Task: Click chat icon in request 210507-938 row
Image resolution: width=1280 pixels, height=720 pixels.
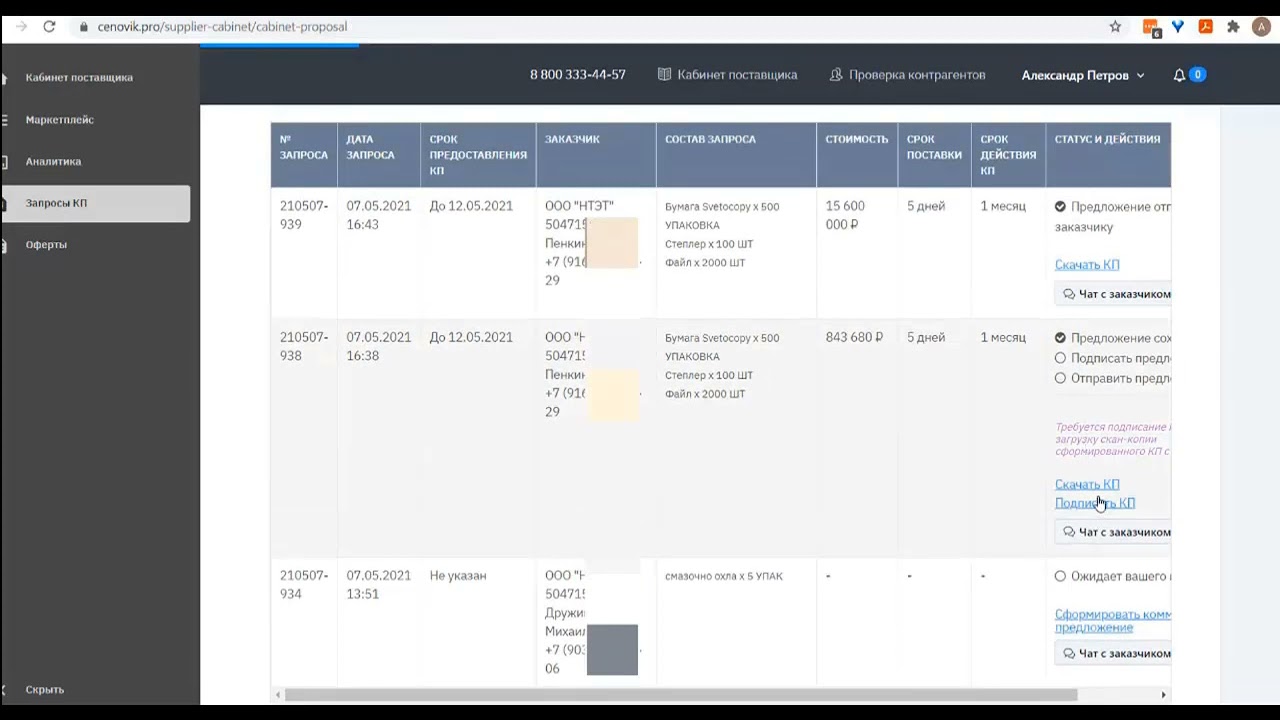Action: tap(1069, 532)
